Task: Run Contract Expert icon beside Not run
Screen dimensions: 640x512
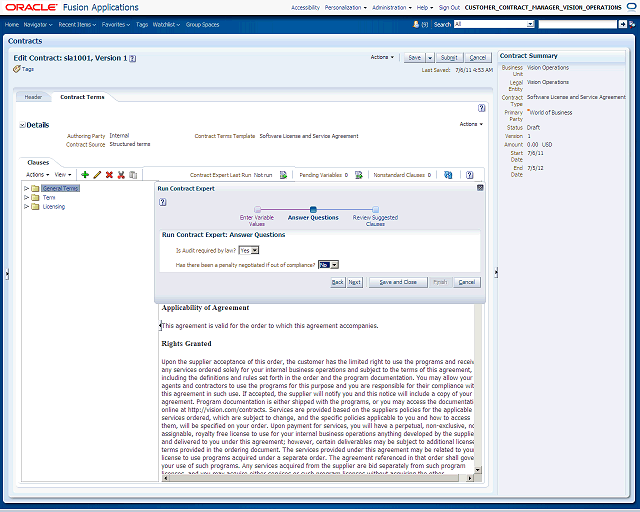Action: (283, 175)
